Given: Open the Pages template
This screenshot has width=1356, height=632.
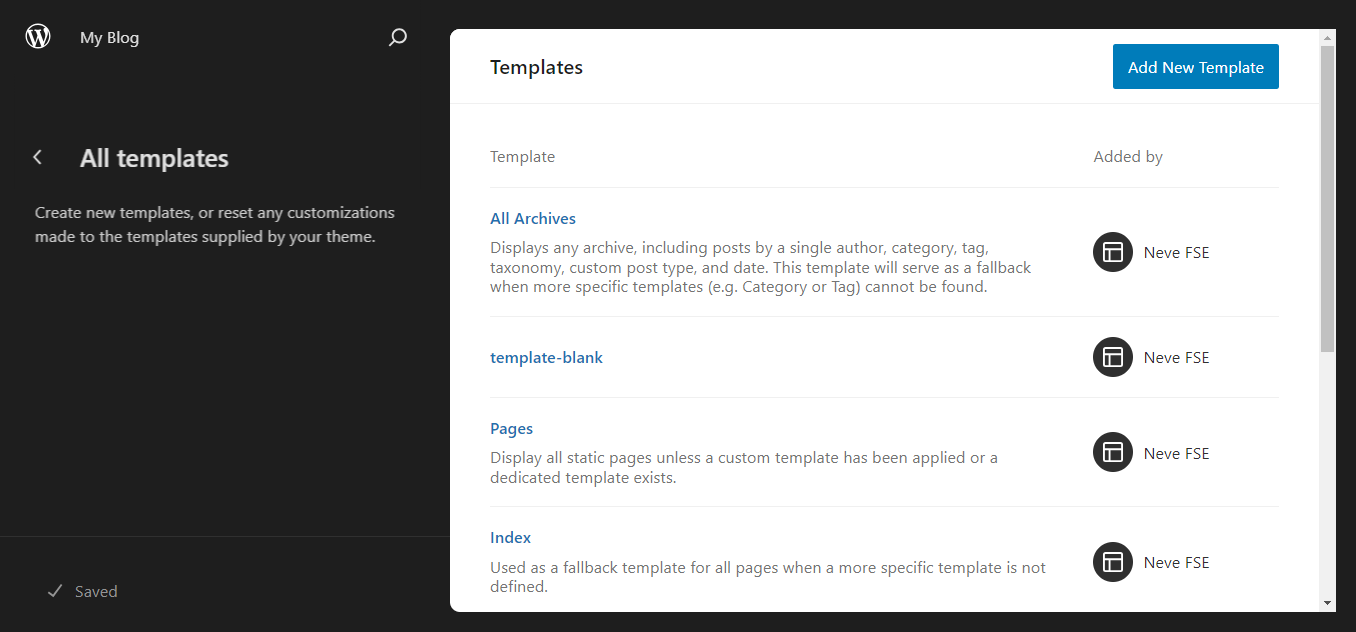Looking at the screenshot, I should click(x=511, y=428).
